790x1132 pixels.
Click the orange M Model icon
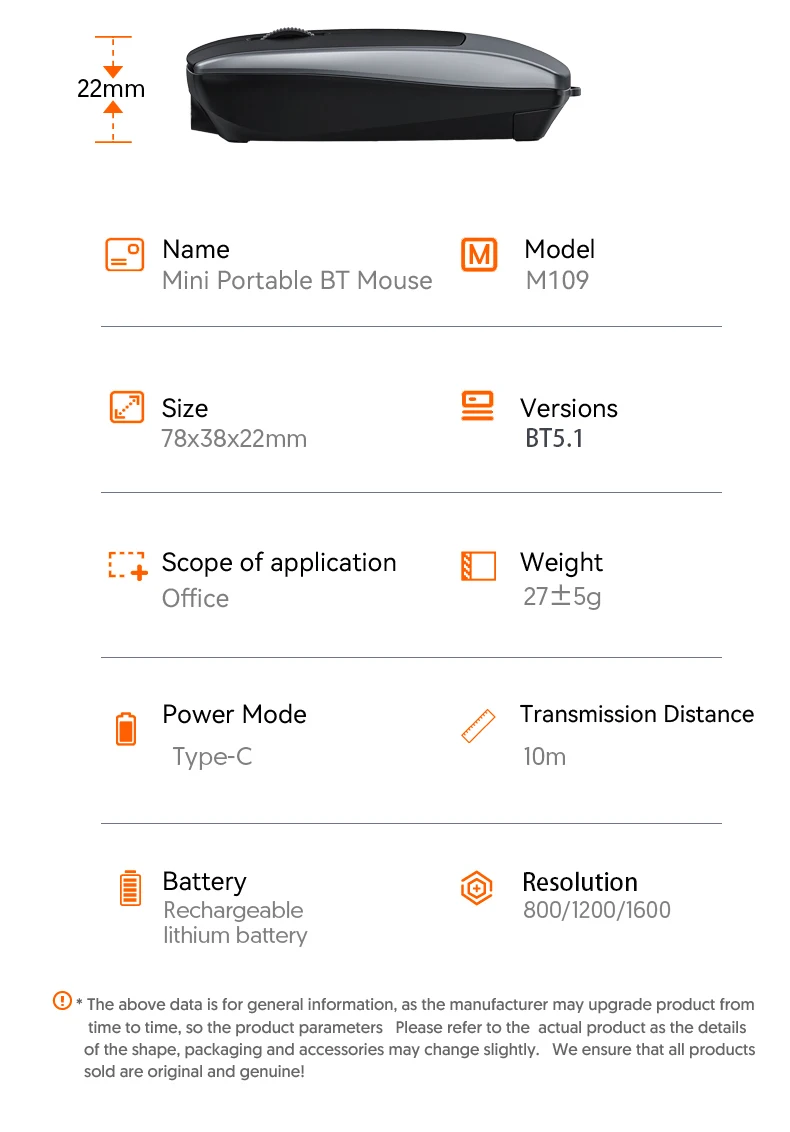(x=479, y=255)
